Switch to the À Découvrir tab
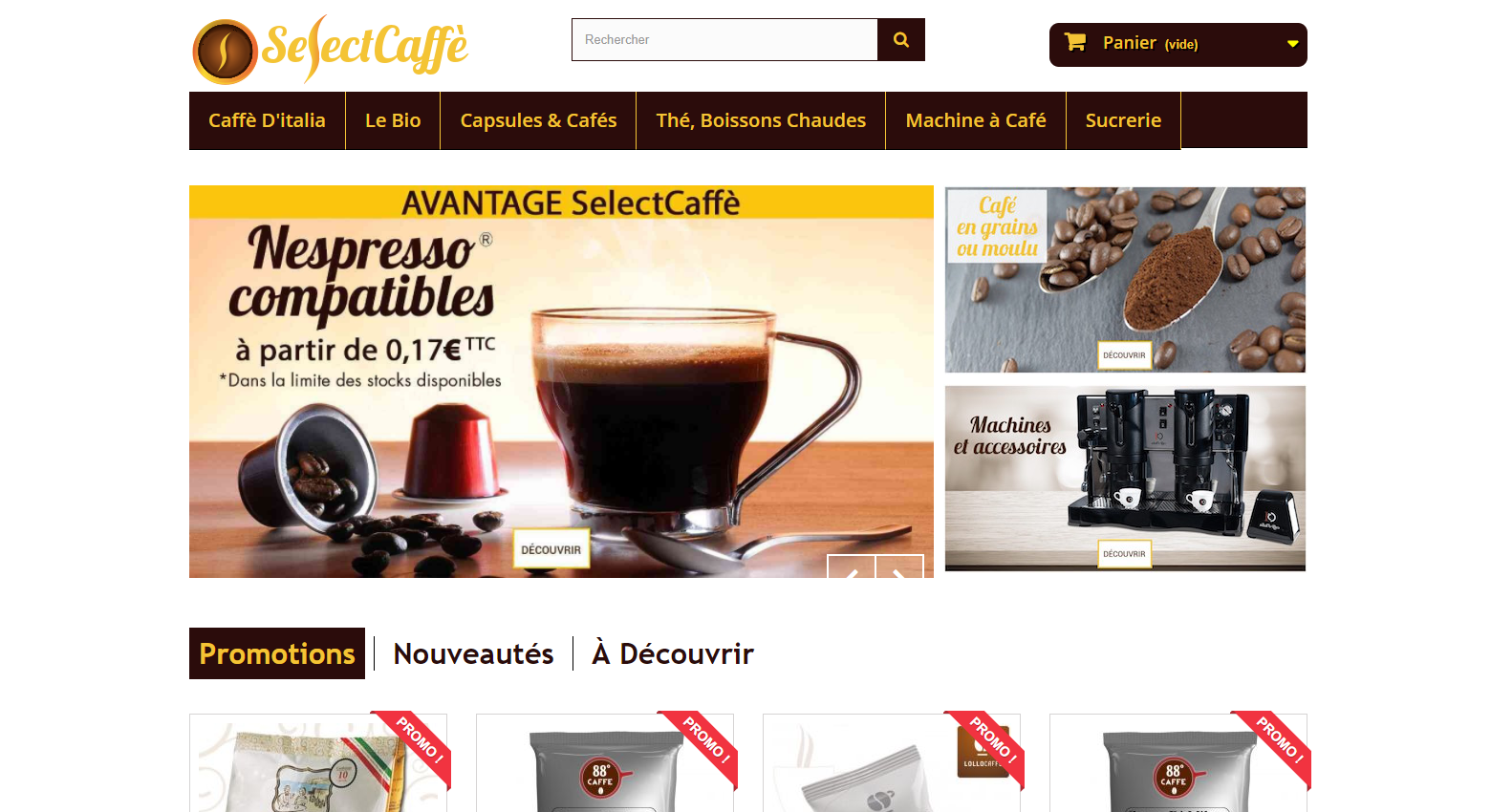1491x812 pixels. [673, 653]
